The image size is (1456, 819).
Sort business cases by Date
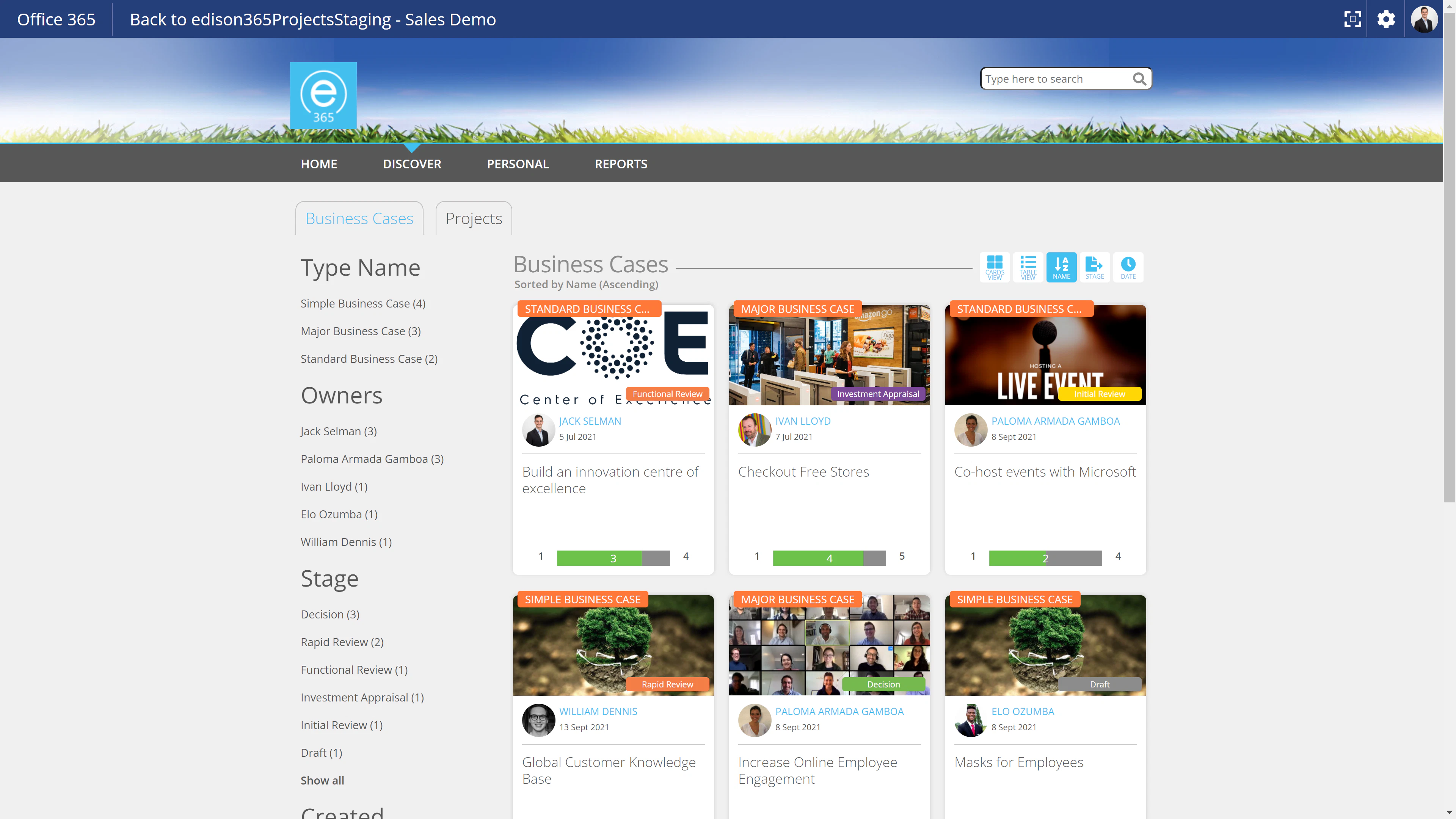point(1128,267)
